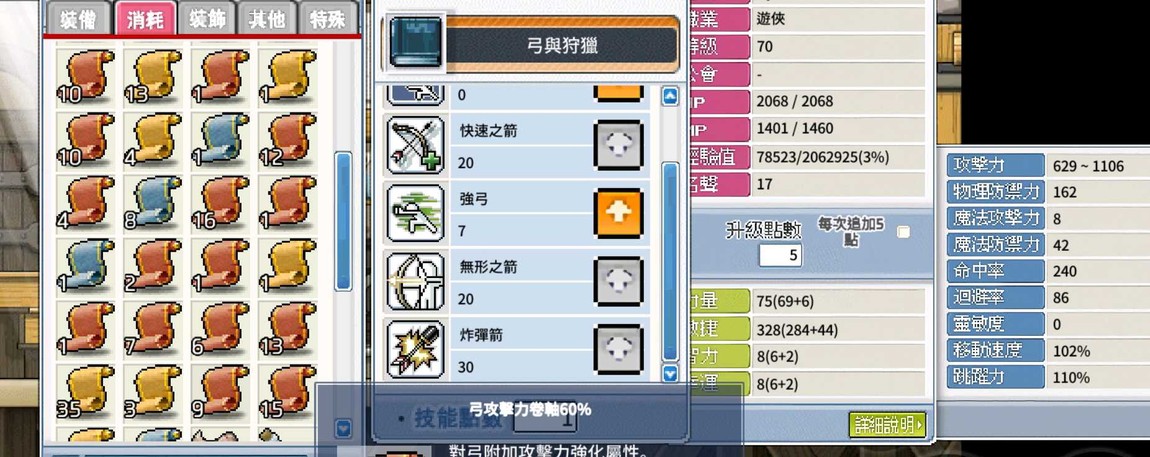Switch to the 裝備 inventory tab

point(77,18)
